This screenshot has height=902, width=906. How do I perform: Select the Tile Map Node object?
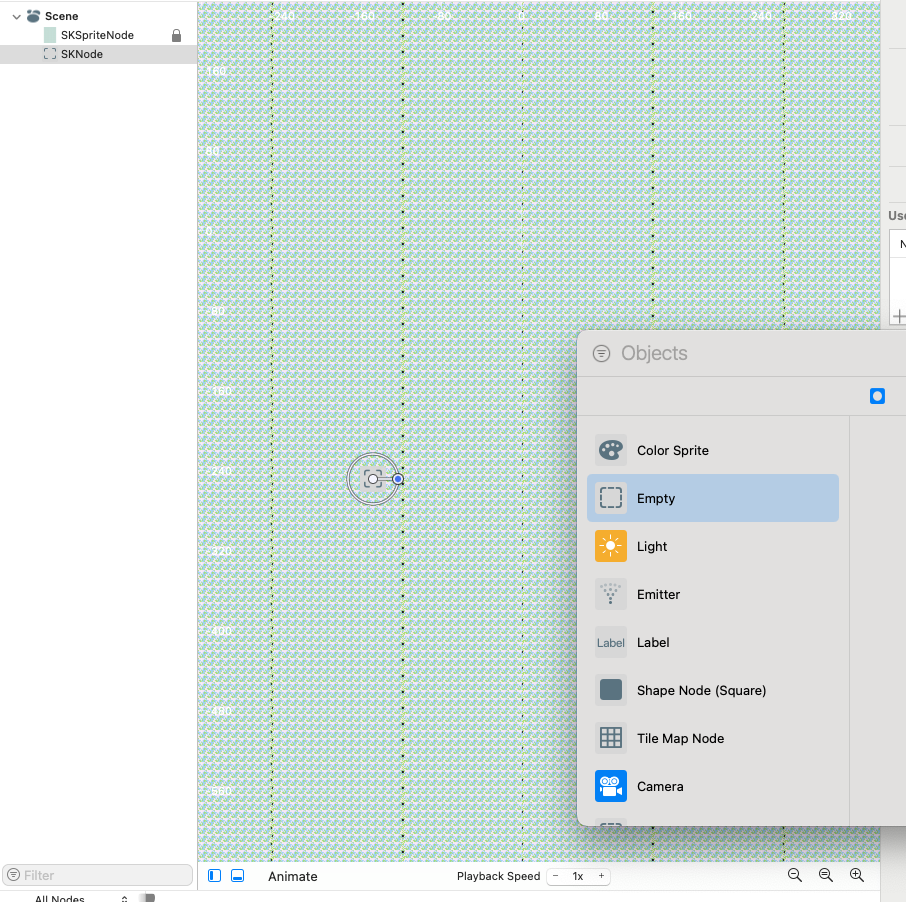tap(679, 738)
